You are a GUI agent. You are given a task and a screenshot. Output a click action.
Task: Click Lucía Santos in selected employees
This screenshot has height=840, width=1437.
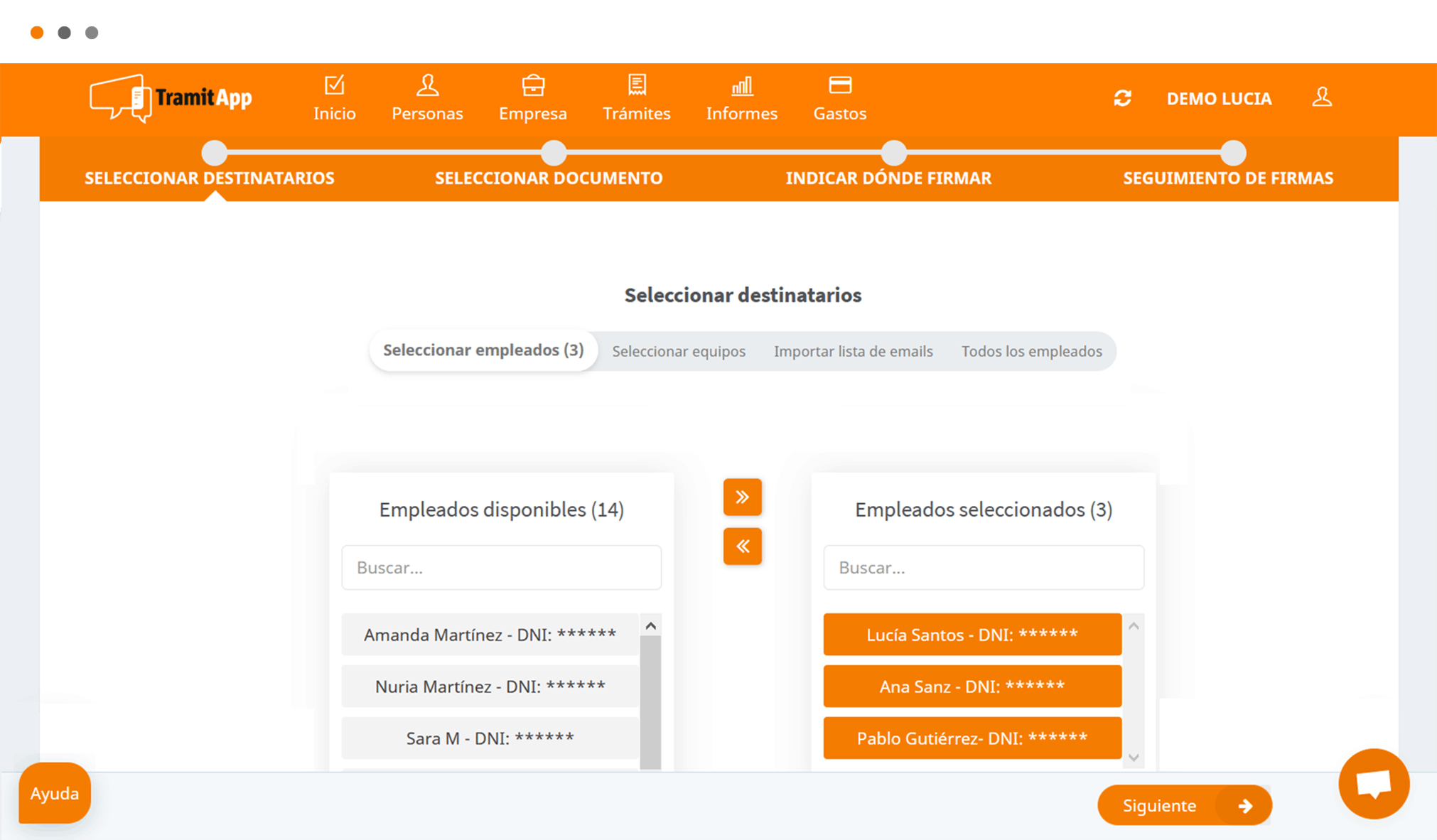coord(972,635)
